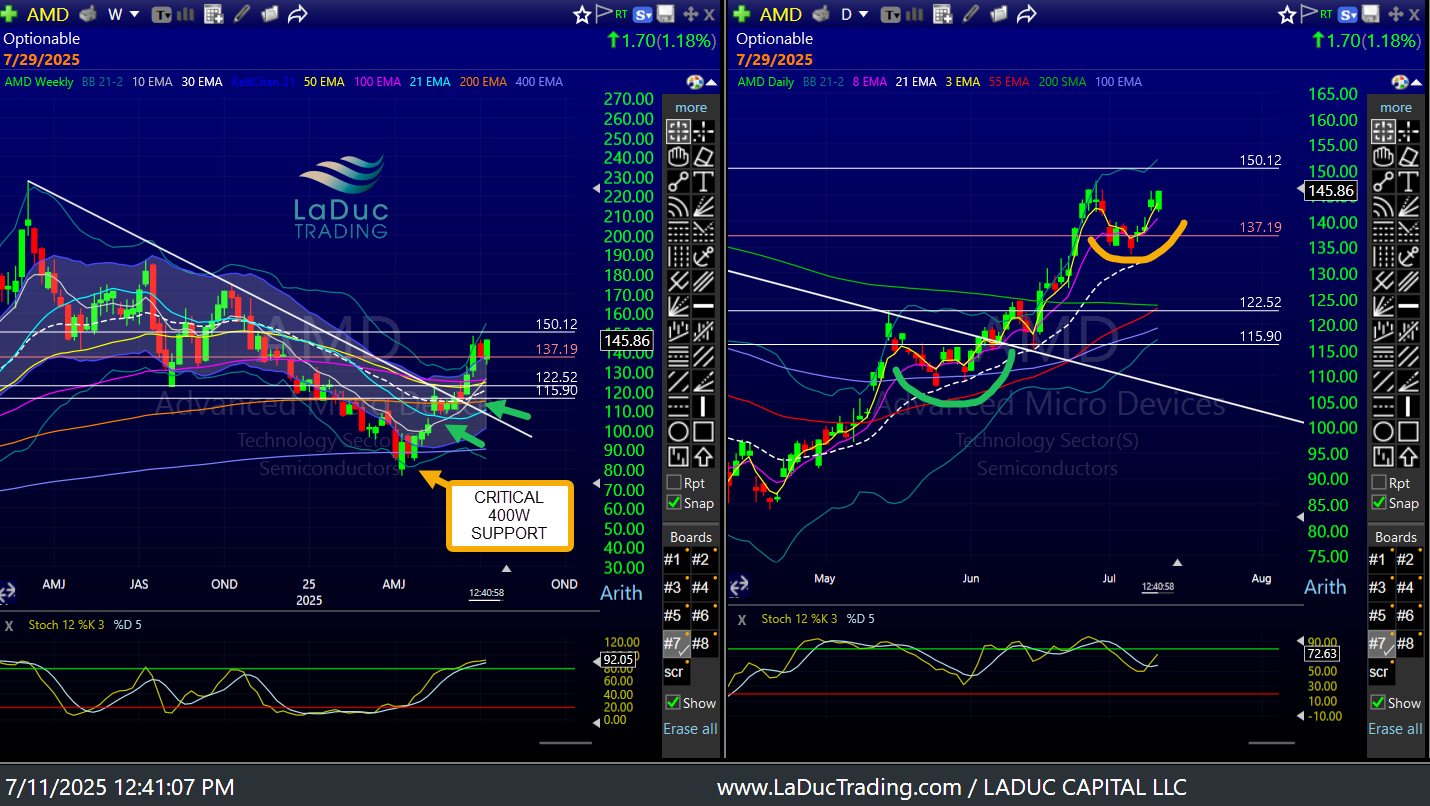Click the share arrow icon on daily chart
1430x806 pixels.
click(x=1025, y=14)
